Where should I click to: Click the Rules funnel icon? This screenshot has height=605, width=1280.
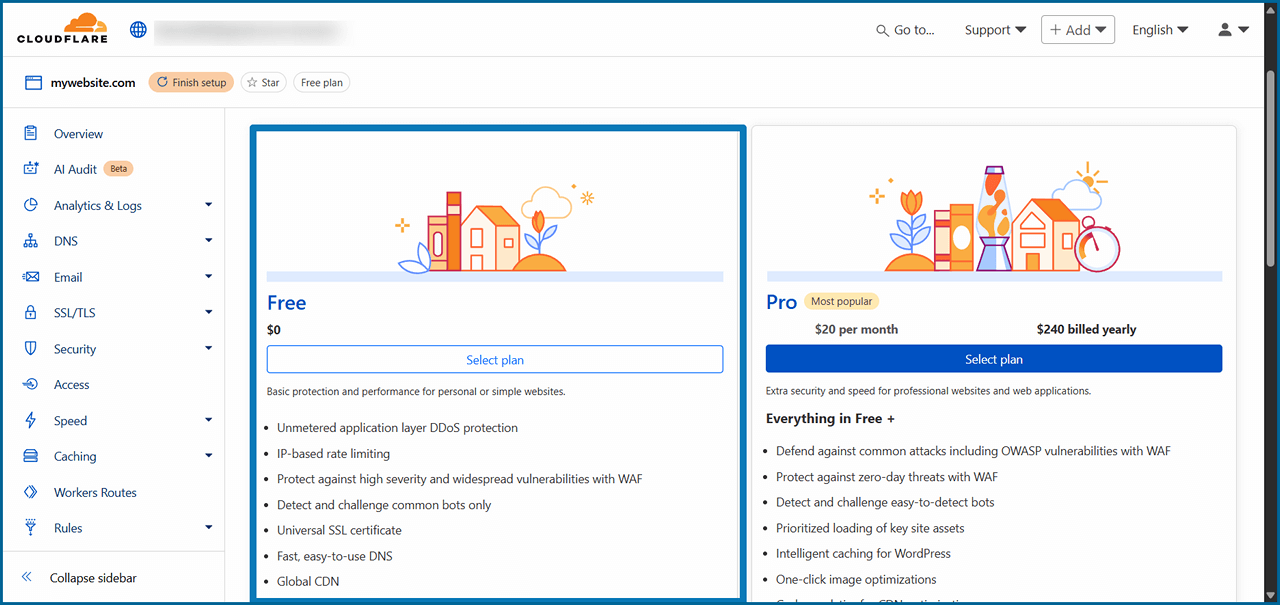tap(31, 528)
